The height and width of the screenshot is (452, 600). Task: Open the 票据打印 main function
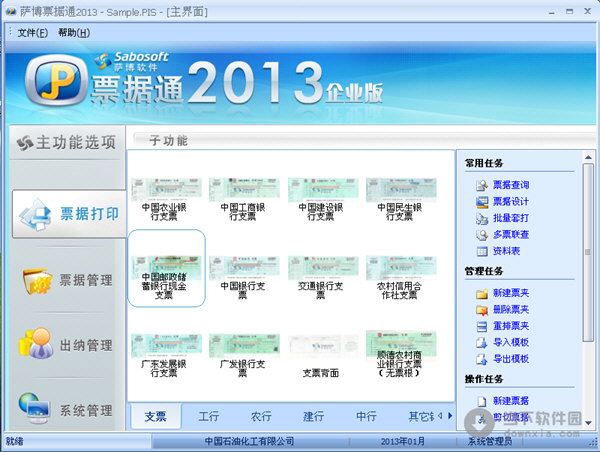click(69, 214)
